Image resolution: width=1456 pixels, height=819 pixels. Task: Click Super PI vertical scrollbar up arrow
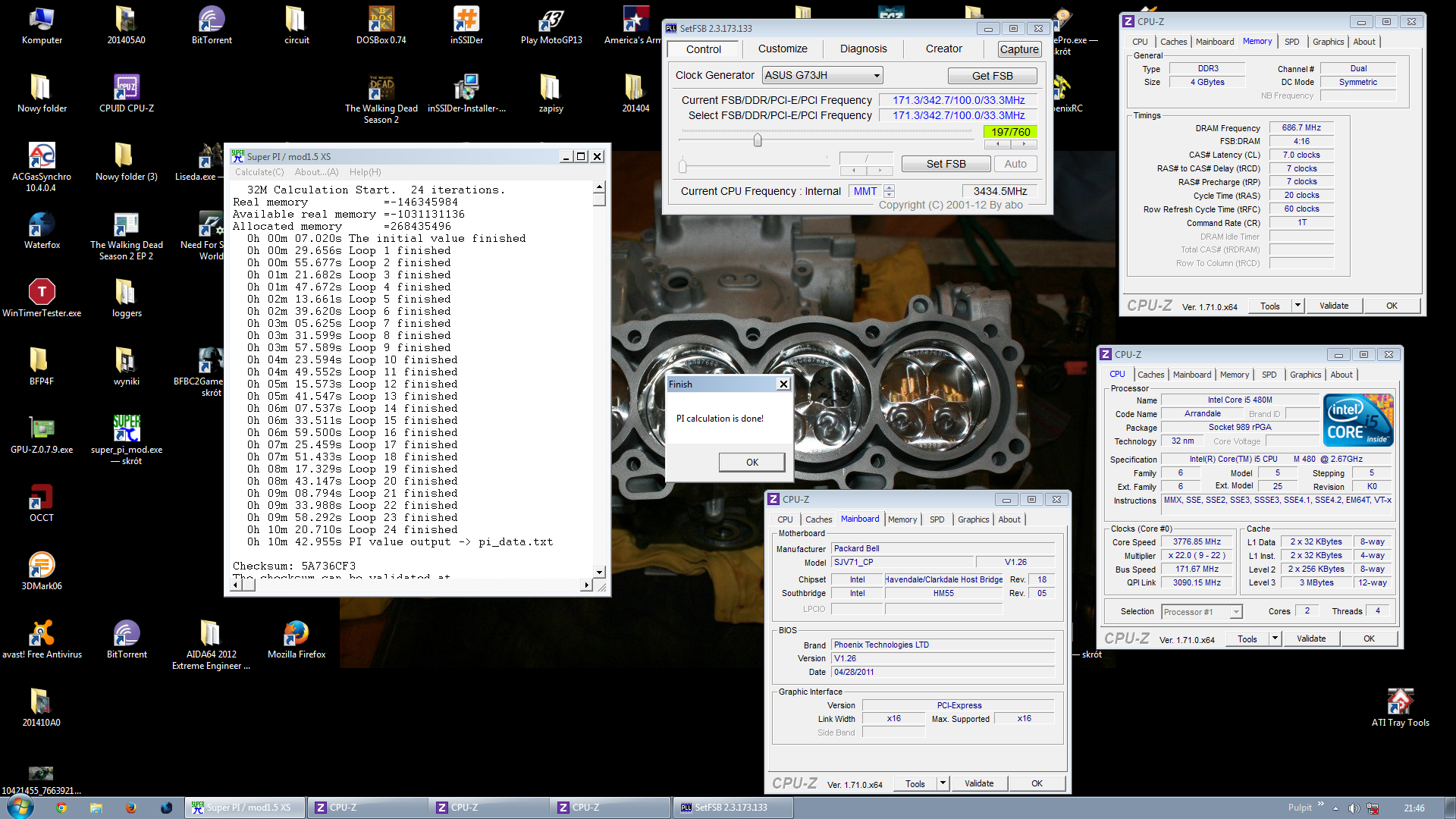pos(599,187)
